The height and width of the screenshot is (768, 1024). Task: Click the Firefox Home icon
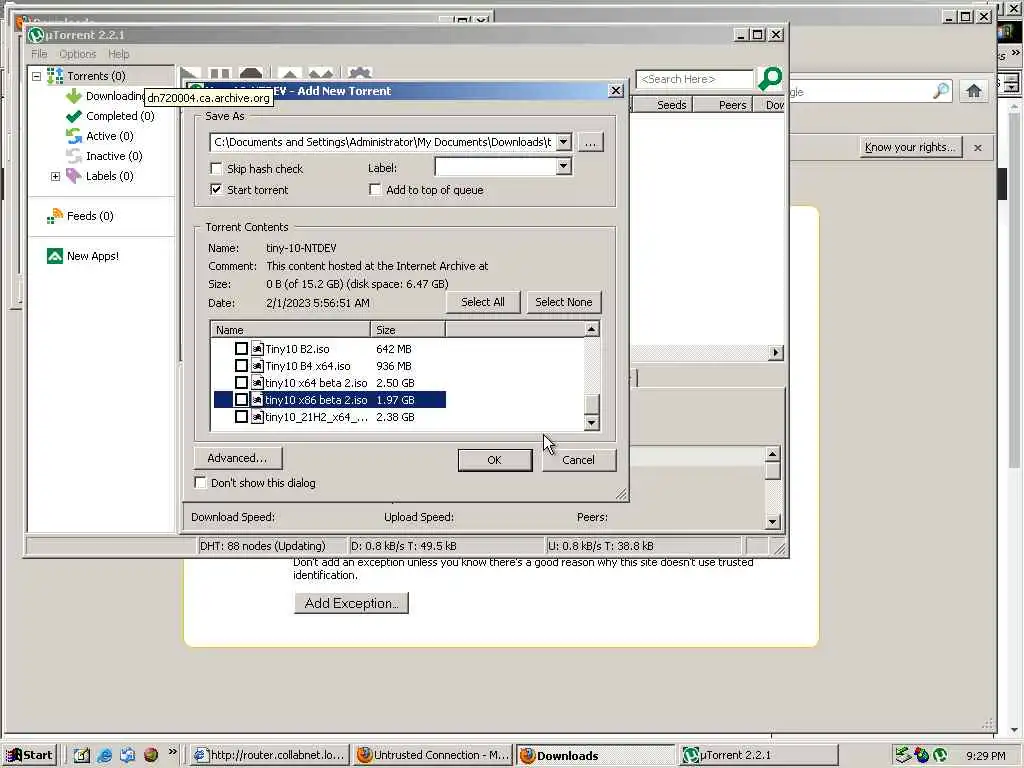(x=974, y=91)
